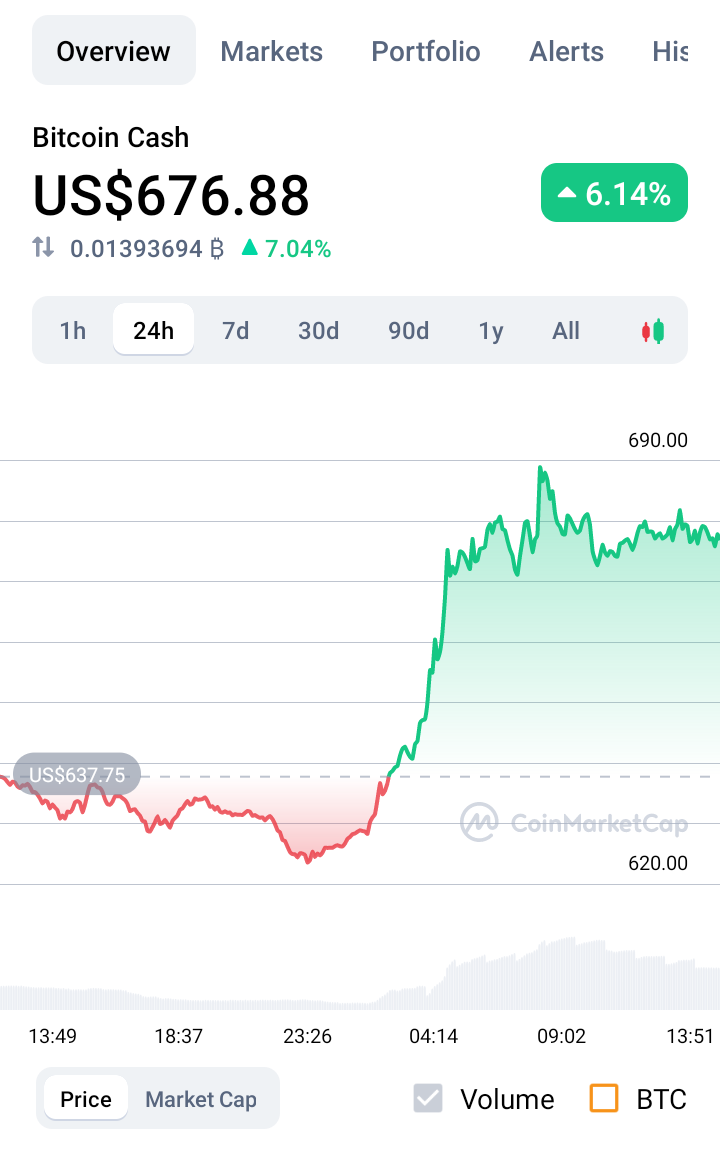The height and width of the screenshot is (1153, 720).
Task: Tap the 09:02 time axis label
Action: (561, 1036)
